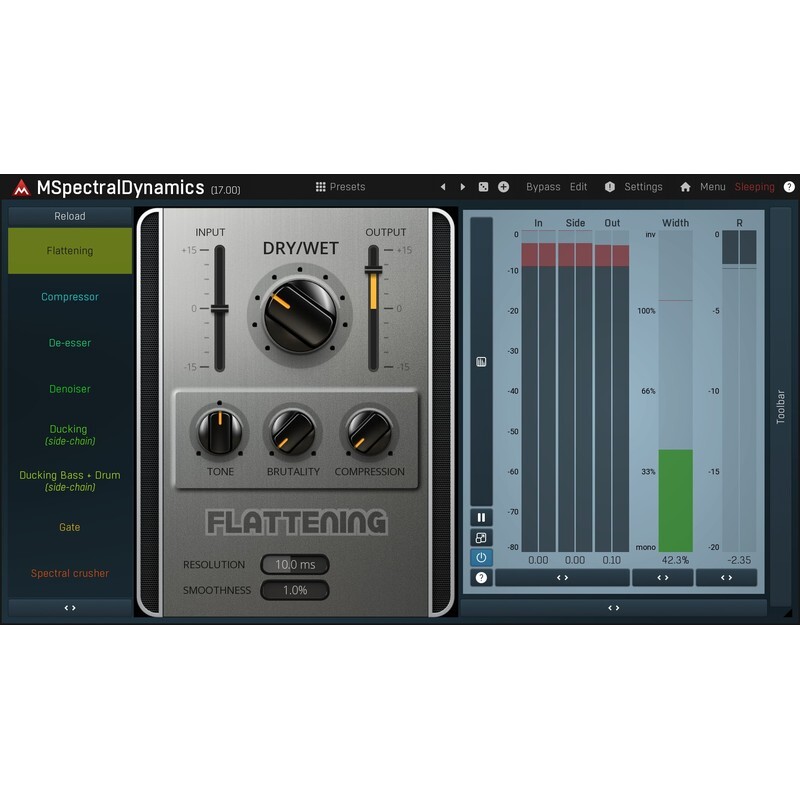Click the random preset dice icon
The width and height of the screenshot is (800, 800).
tap(483, 187)
